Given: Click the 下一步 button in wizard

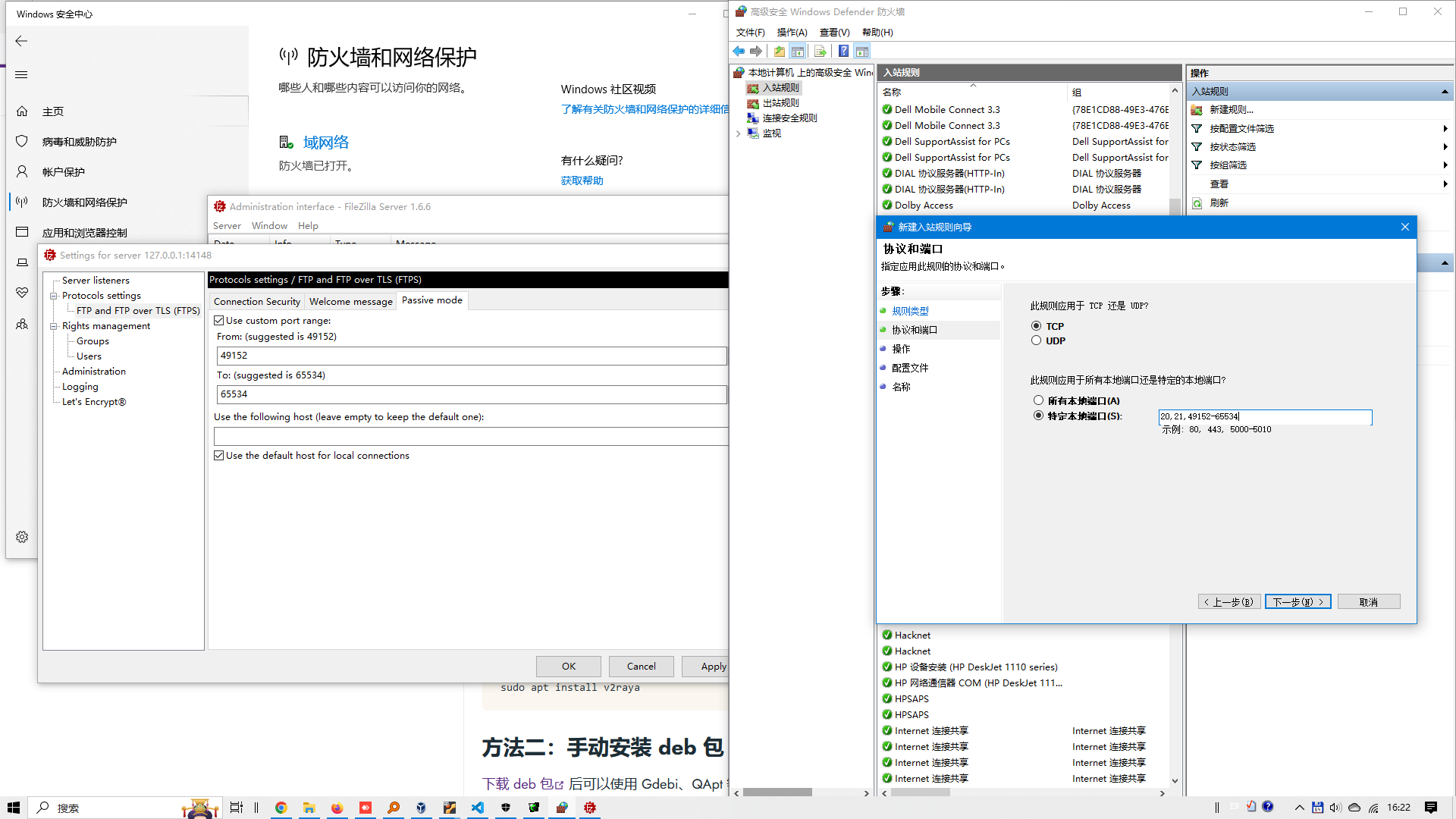Looking at the screenshot, I should (1298, 601).
